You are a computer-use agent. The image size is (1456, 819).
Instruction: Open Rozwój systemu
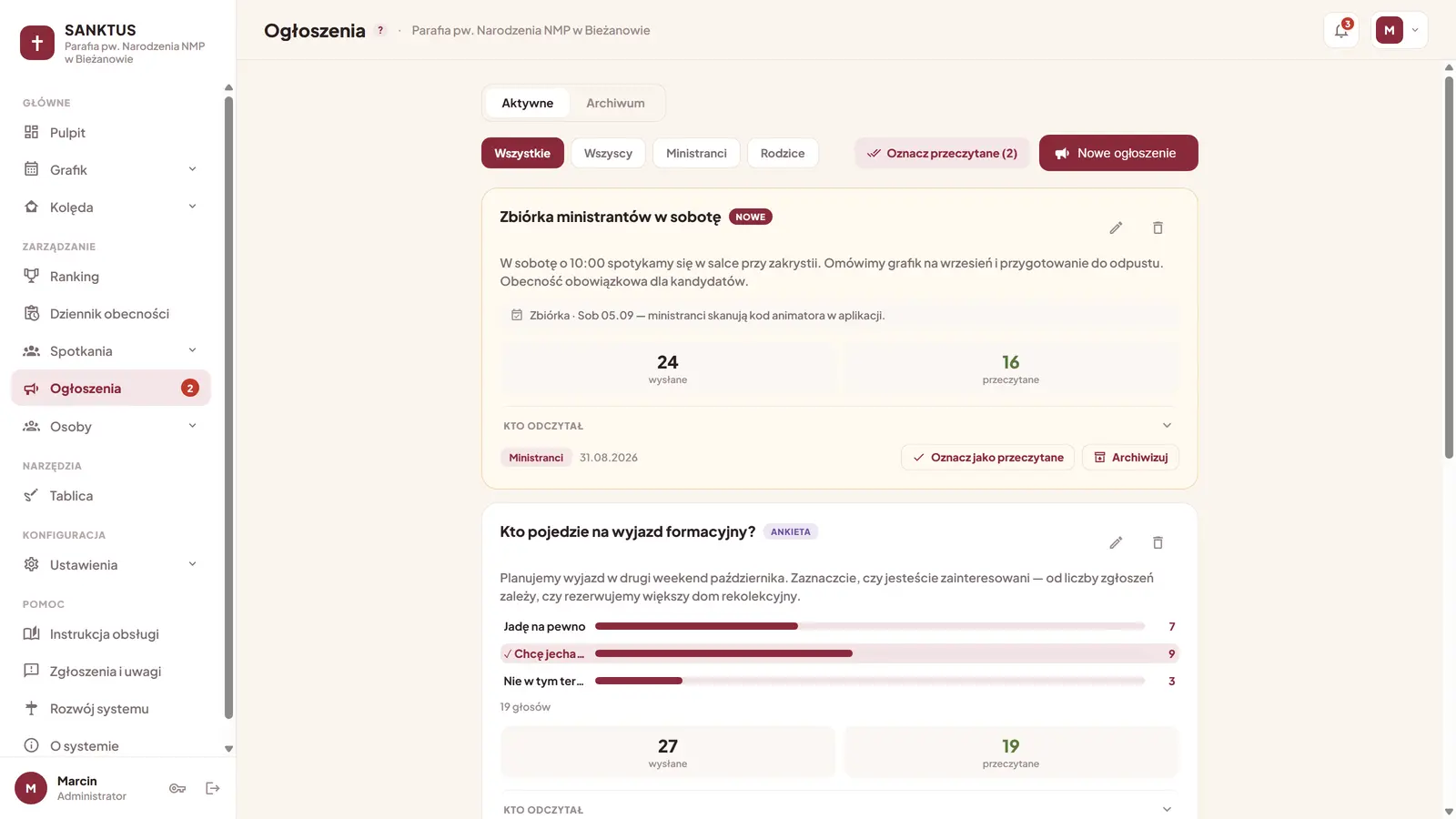pos(111,709)
